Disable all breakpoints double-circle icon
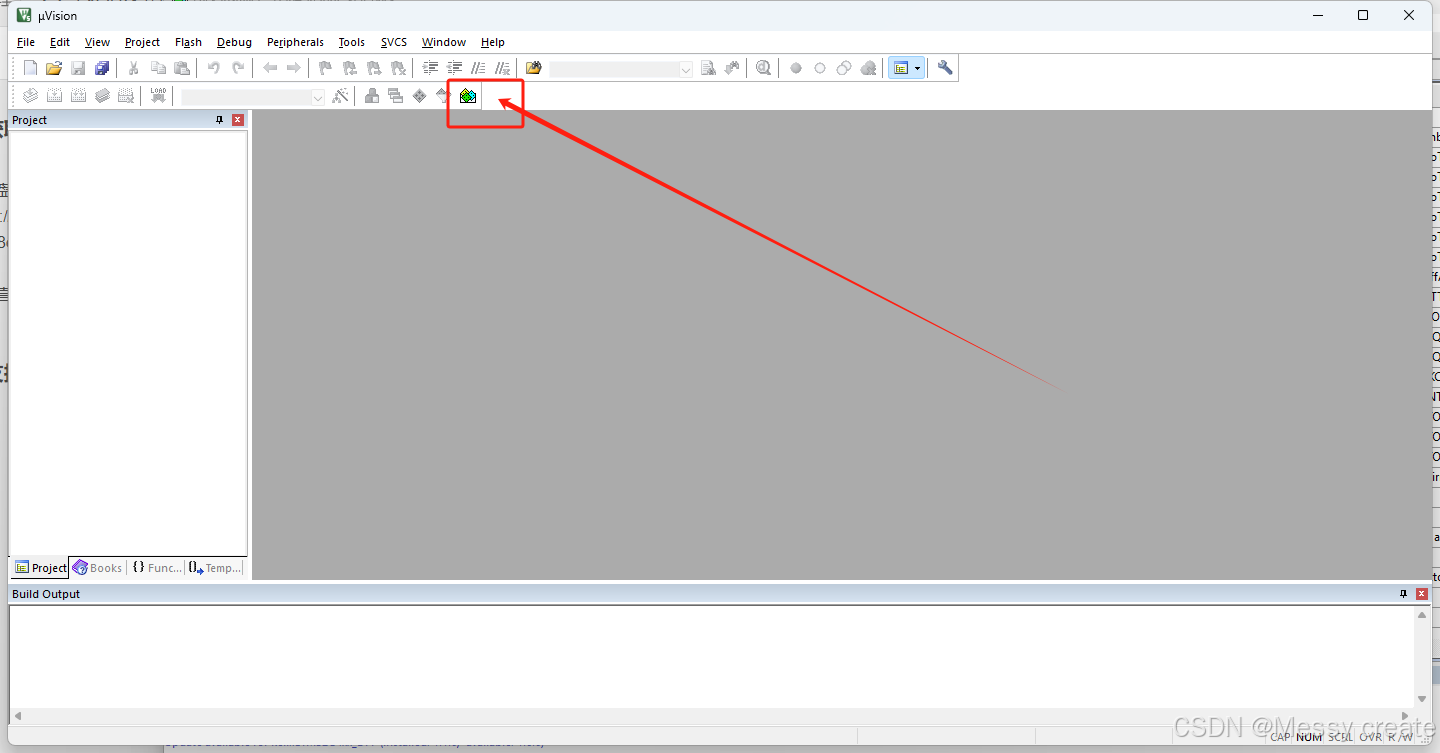This screenshot has height=753, width=1440. [x=844, y=68]
